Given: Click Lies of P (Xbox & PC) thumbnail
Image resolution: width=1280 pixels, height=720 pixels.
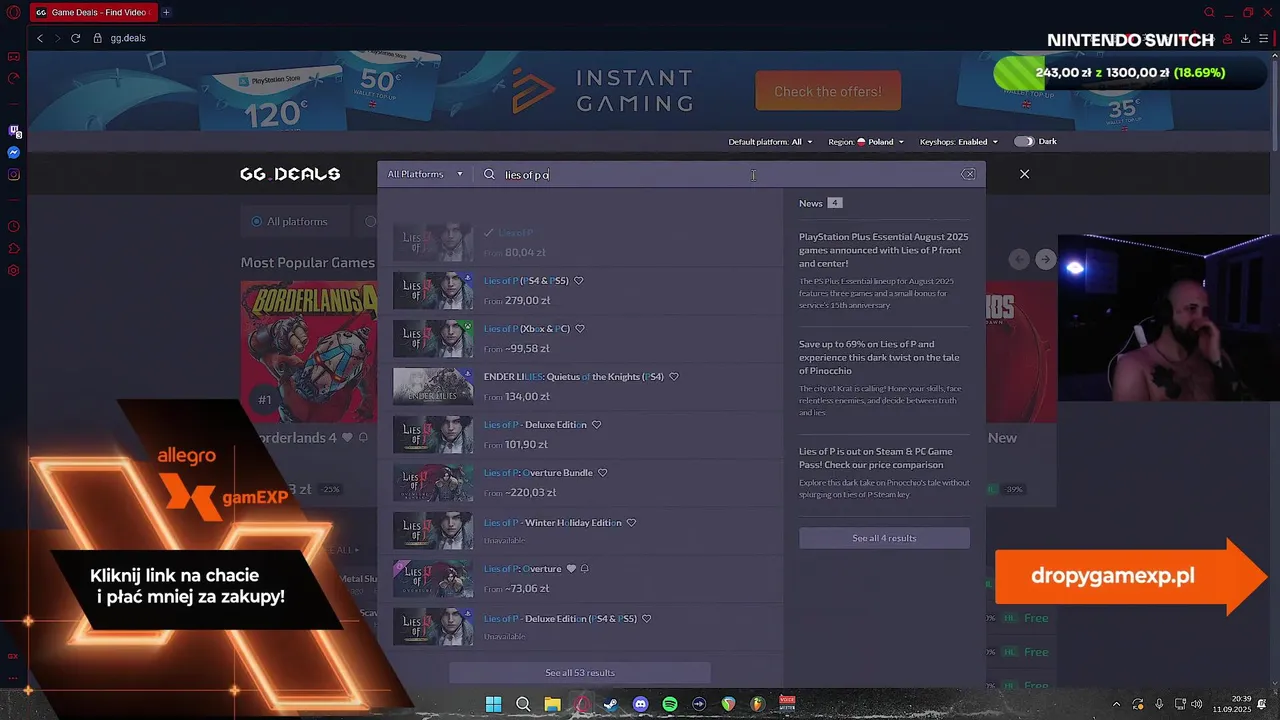Looking at the screenshot, I should tap(433, 339).
